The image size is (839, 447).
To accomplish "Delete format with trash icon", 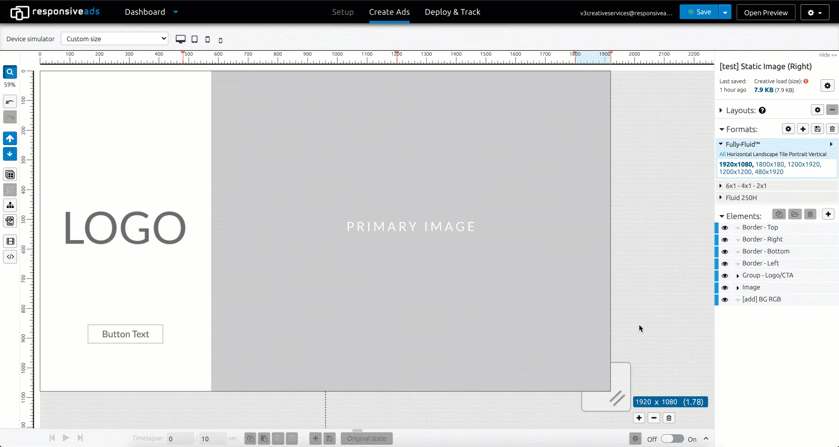I will [x=832, y=129].
